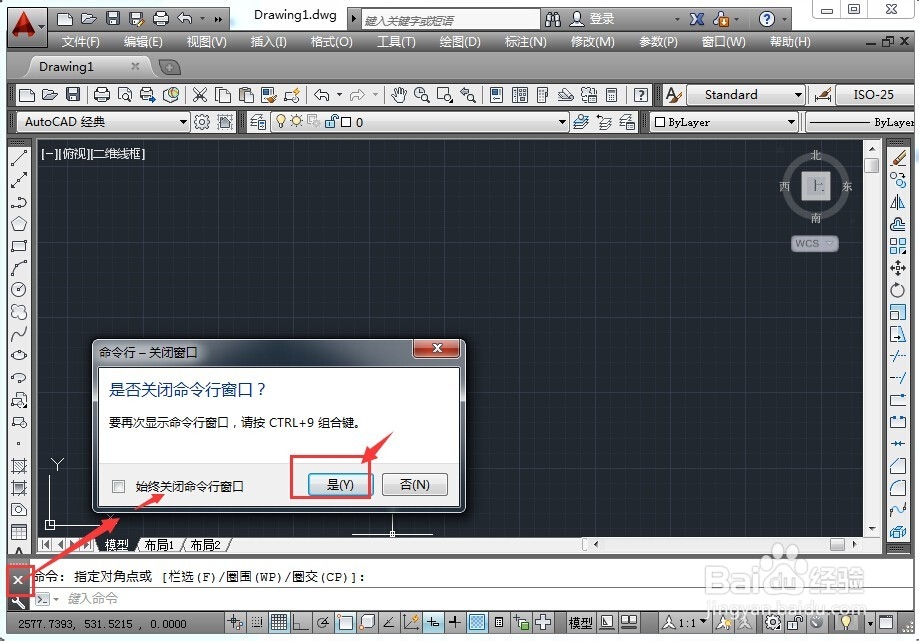Click the Help question mark toolbar icon
The height and width of the screenshot is (641, 919).
(x=641, y=95)
